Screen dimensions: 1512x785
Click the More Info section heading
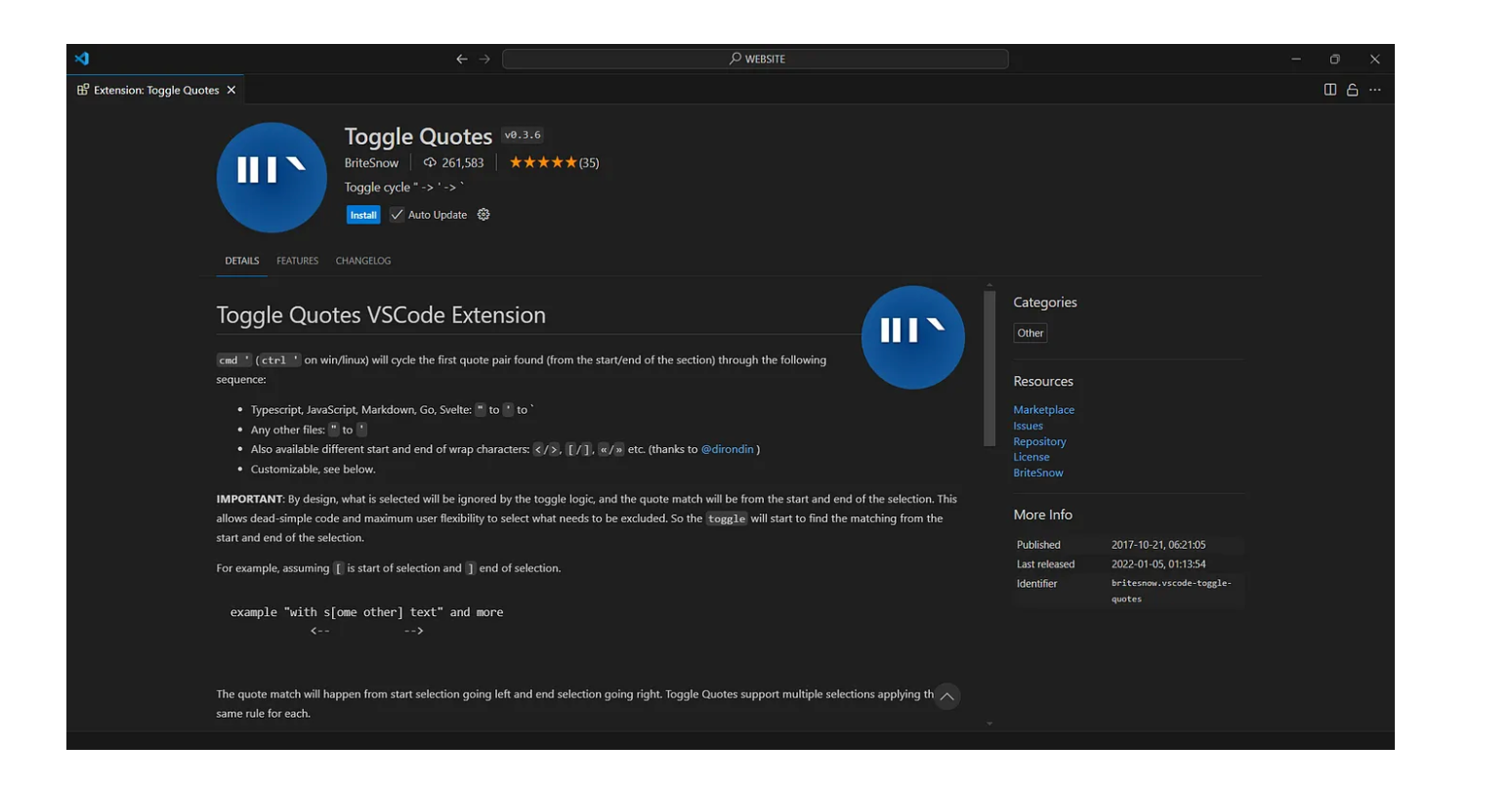click(1043, 515)
